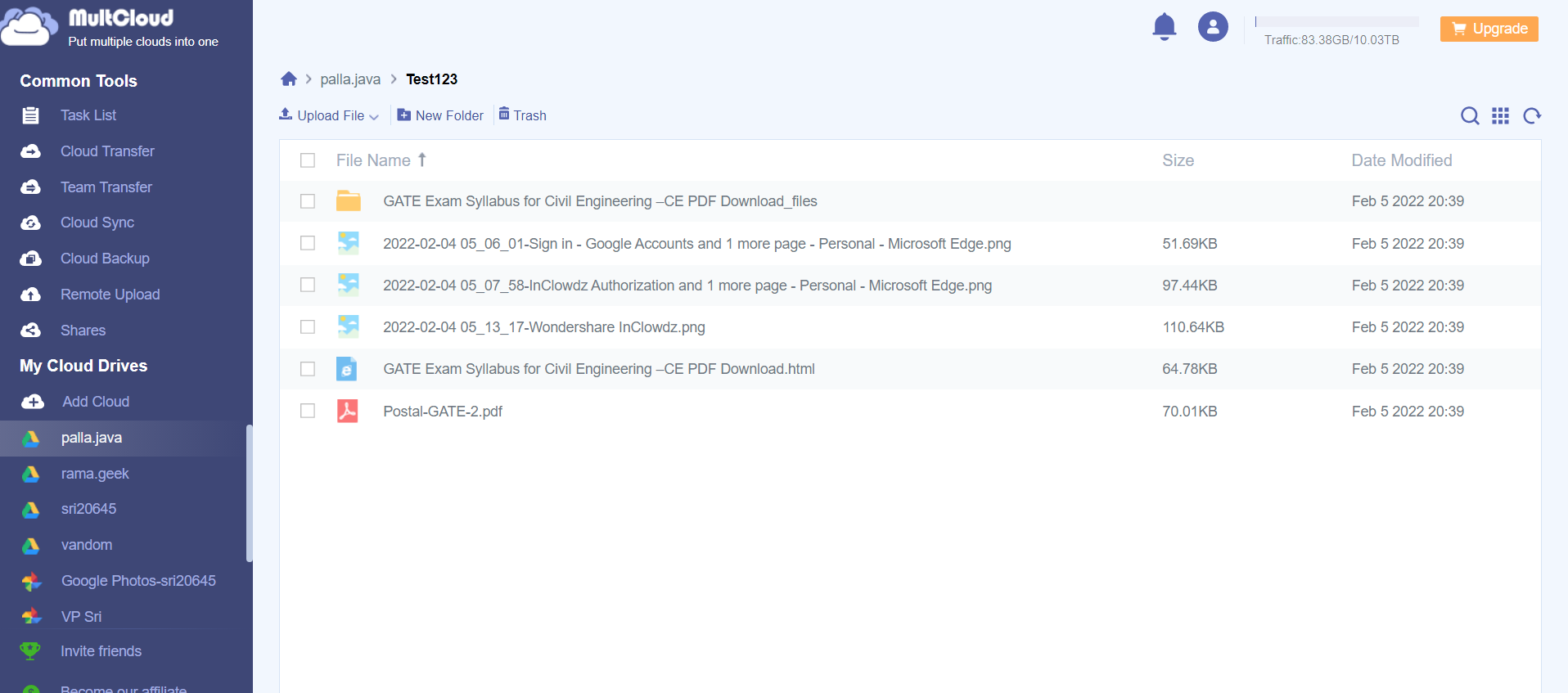
Task: Open Cloud Sync menu item
Action: [97, 223]
